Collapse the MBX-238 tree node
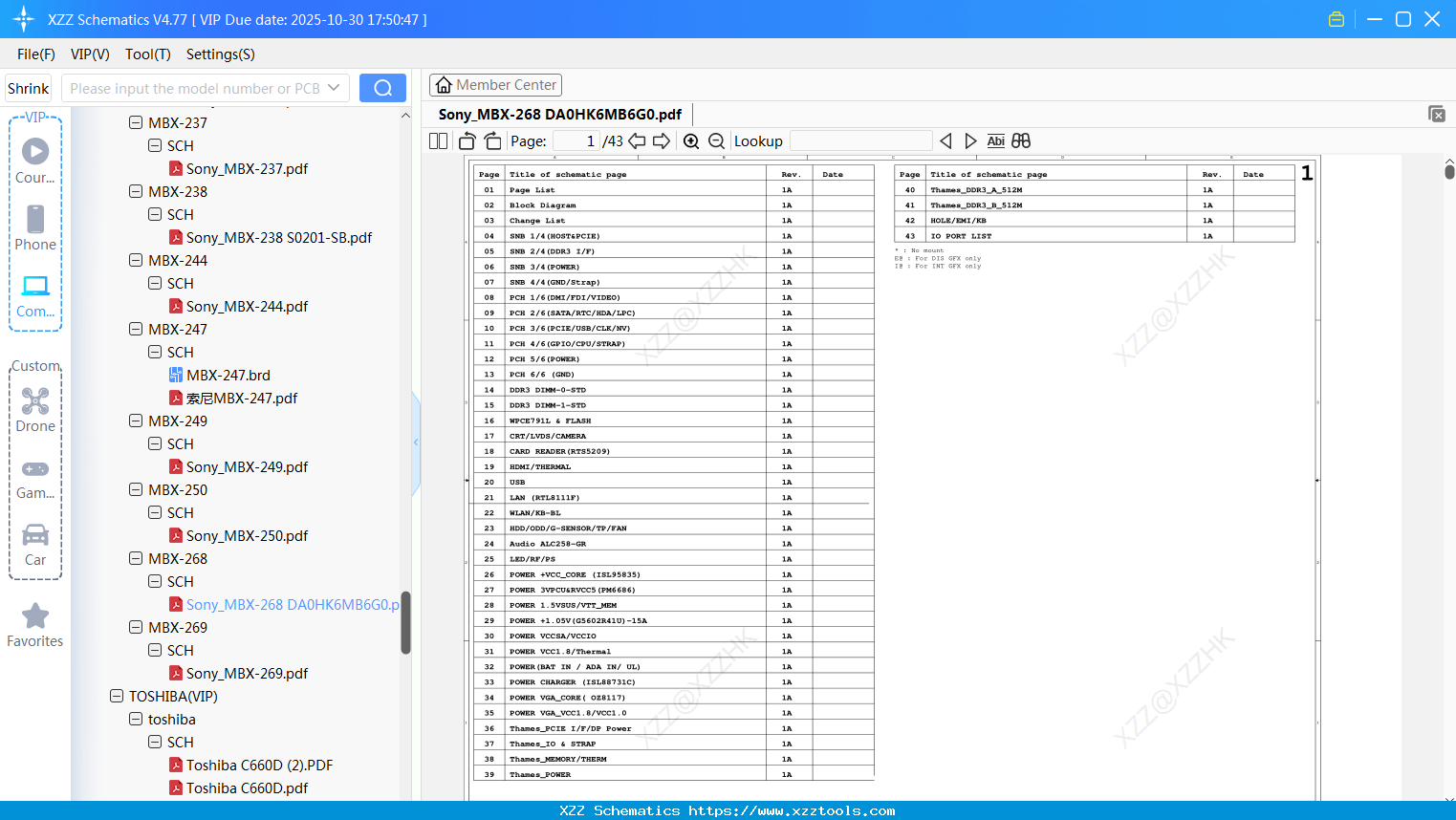1456x820 pixels. tap(136, 192)
